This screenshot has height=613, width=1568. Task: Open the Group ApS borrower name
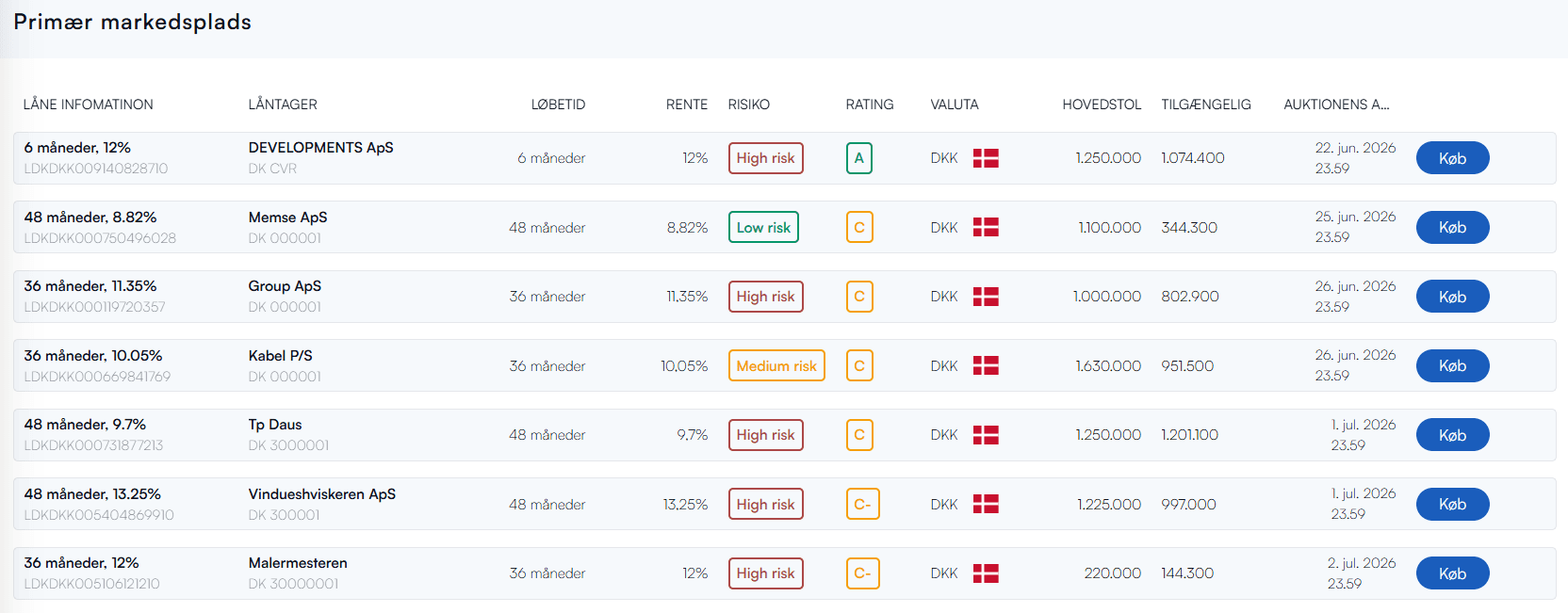tap(285, 286)
